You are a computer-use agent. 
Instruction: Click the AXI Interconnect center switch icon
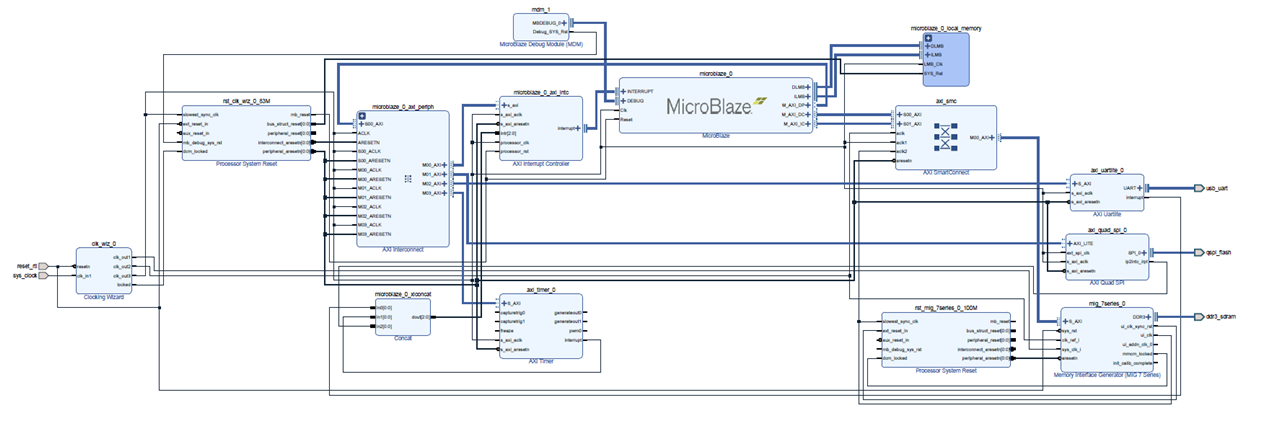click(x=408, y=179)
